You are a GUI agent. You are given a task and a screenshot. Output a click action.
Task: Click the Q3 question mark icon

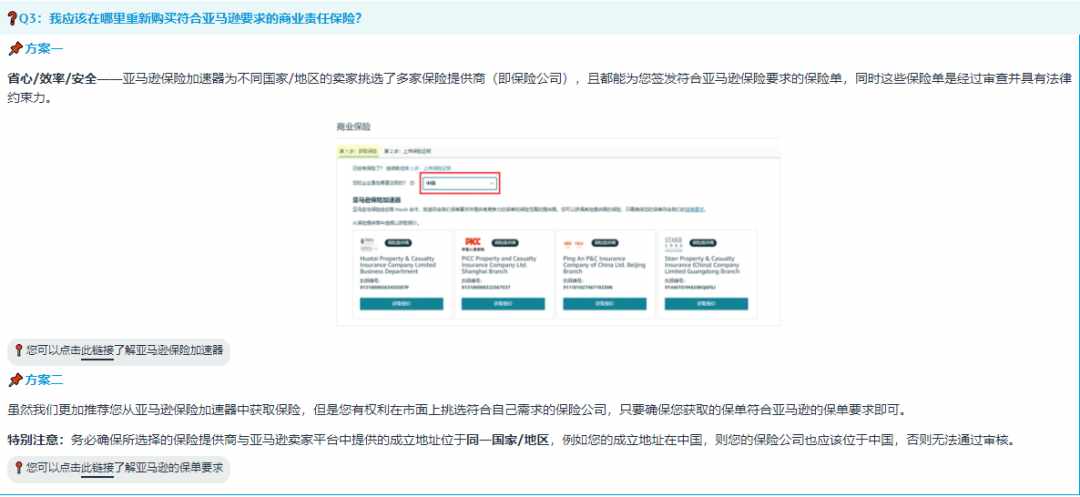click(12, 19)
